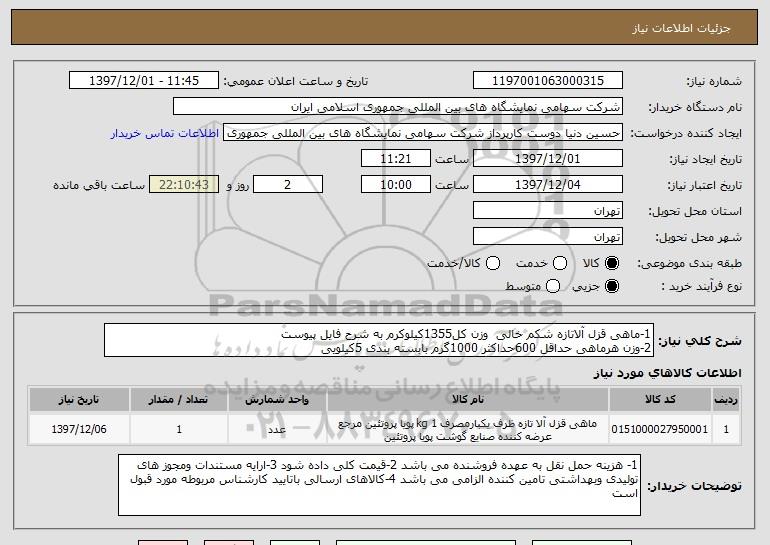Click the label توضیحات خریدار
Image resolution: width=770 pixels, height=545 pixels.
[x=695, y=486]
